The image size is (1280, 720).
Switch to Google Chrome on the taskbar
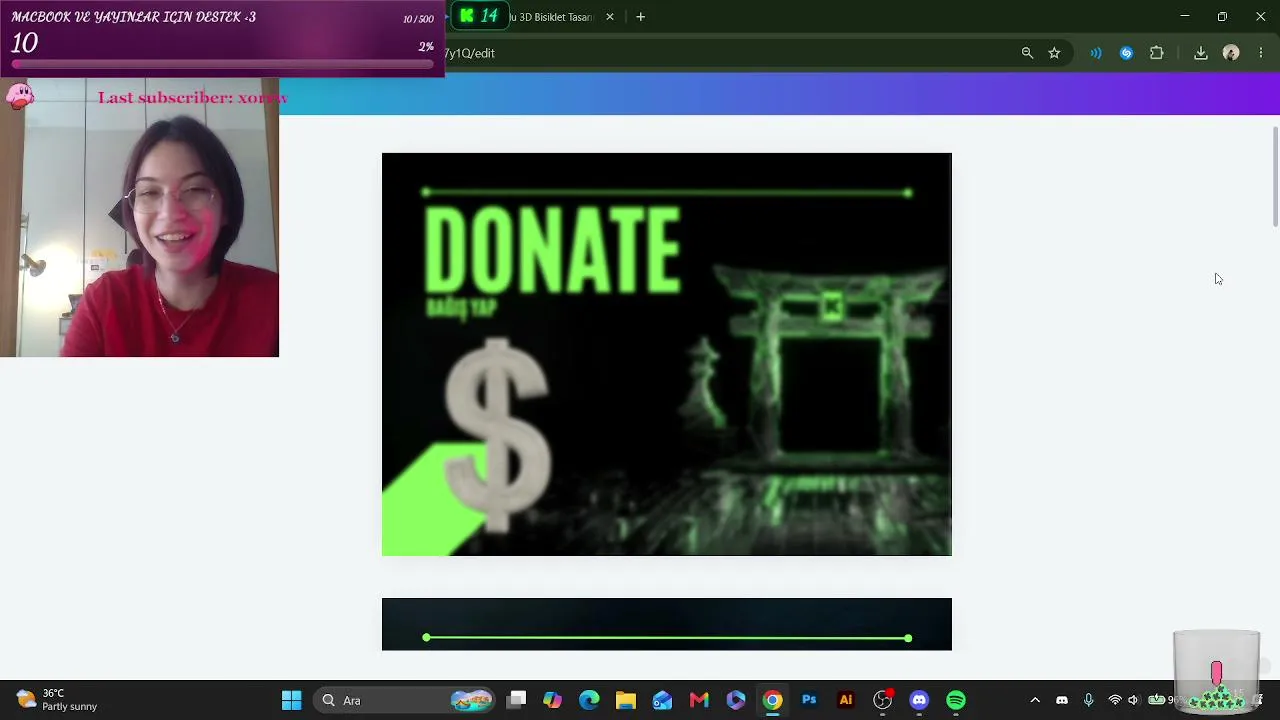pos(772,700)
